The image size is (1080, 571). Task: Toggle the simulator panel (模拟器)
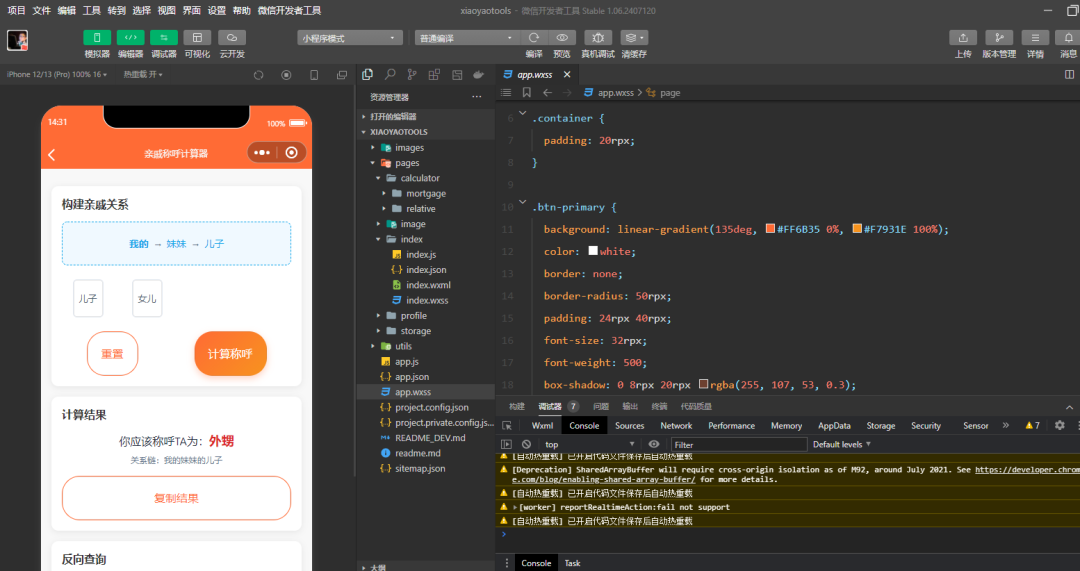(97, 38)
